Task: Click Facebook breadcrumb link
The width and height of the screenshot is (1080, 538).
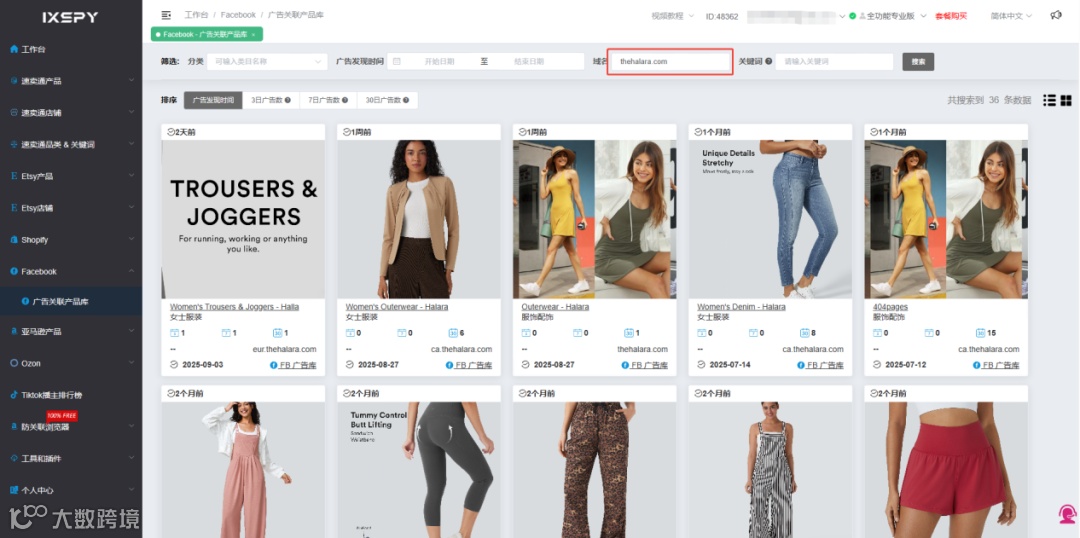Action: [x=238, y=15]
